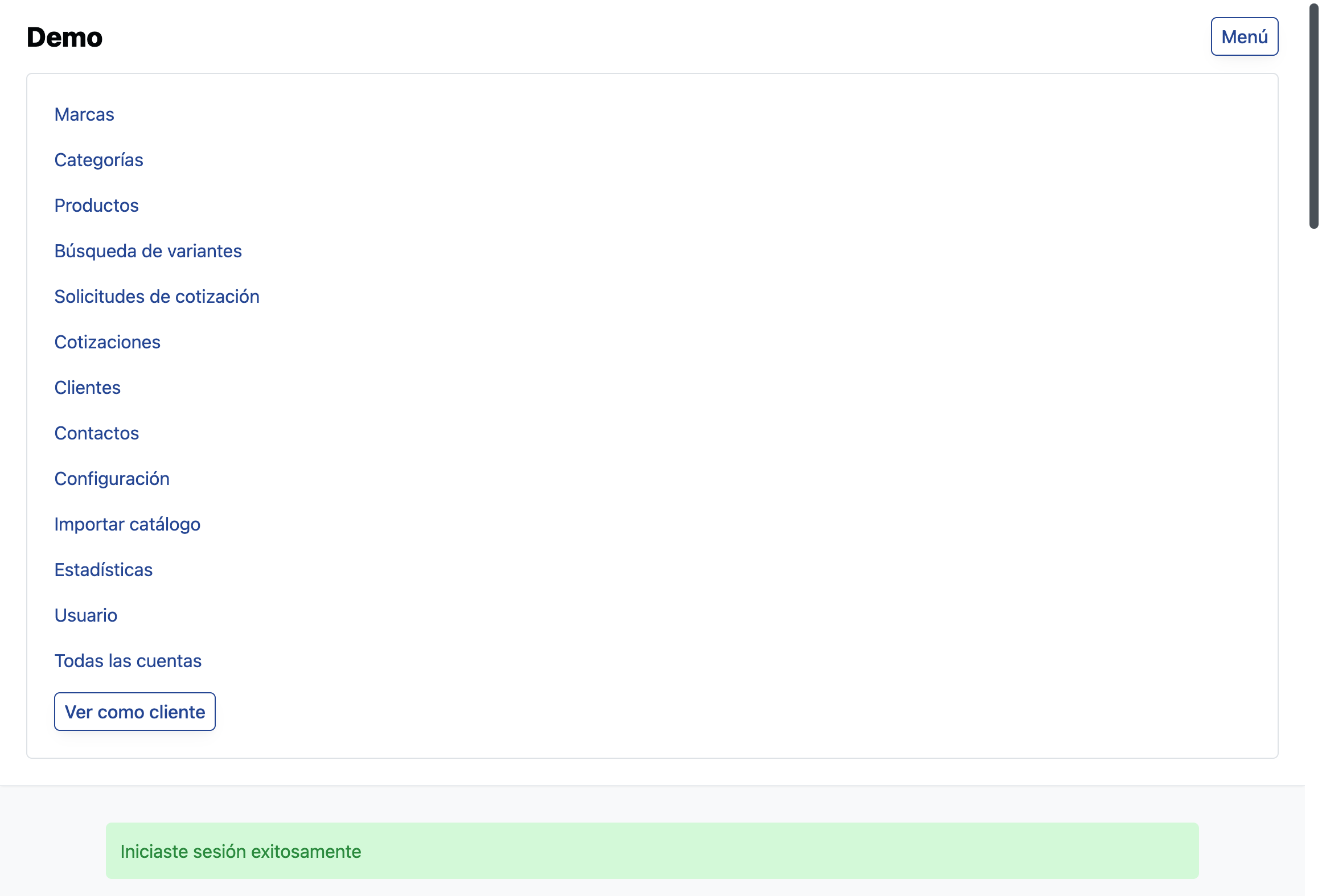Open the Productos section
The height and width of the screenshot is (896, 1322).
click(96, 205)
